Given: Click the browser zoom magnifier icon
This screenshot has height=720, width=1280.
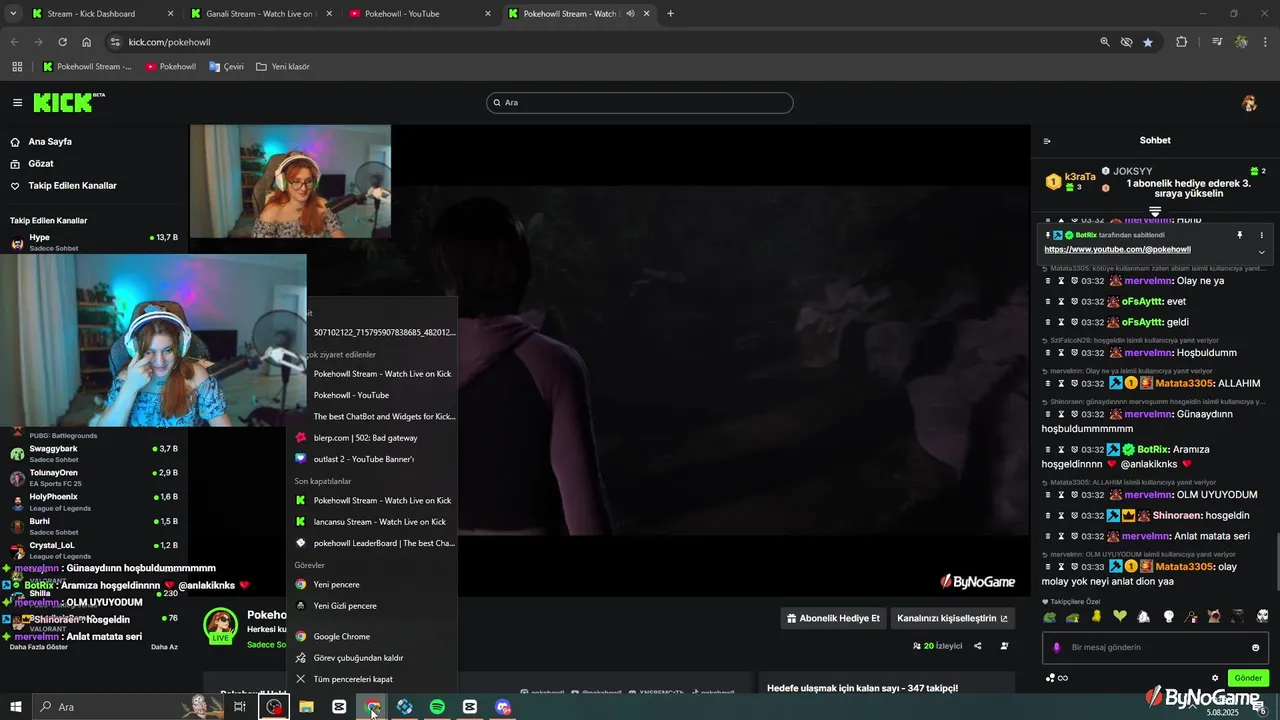Looking at the screenshot, I should (x=1105, y=42).
